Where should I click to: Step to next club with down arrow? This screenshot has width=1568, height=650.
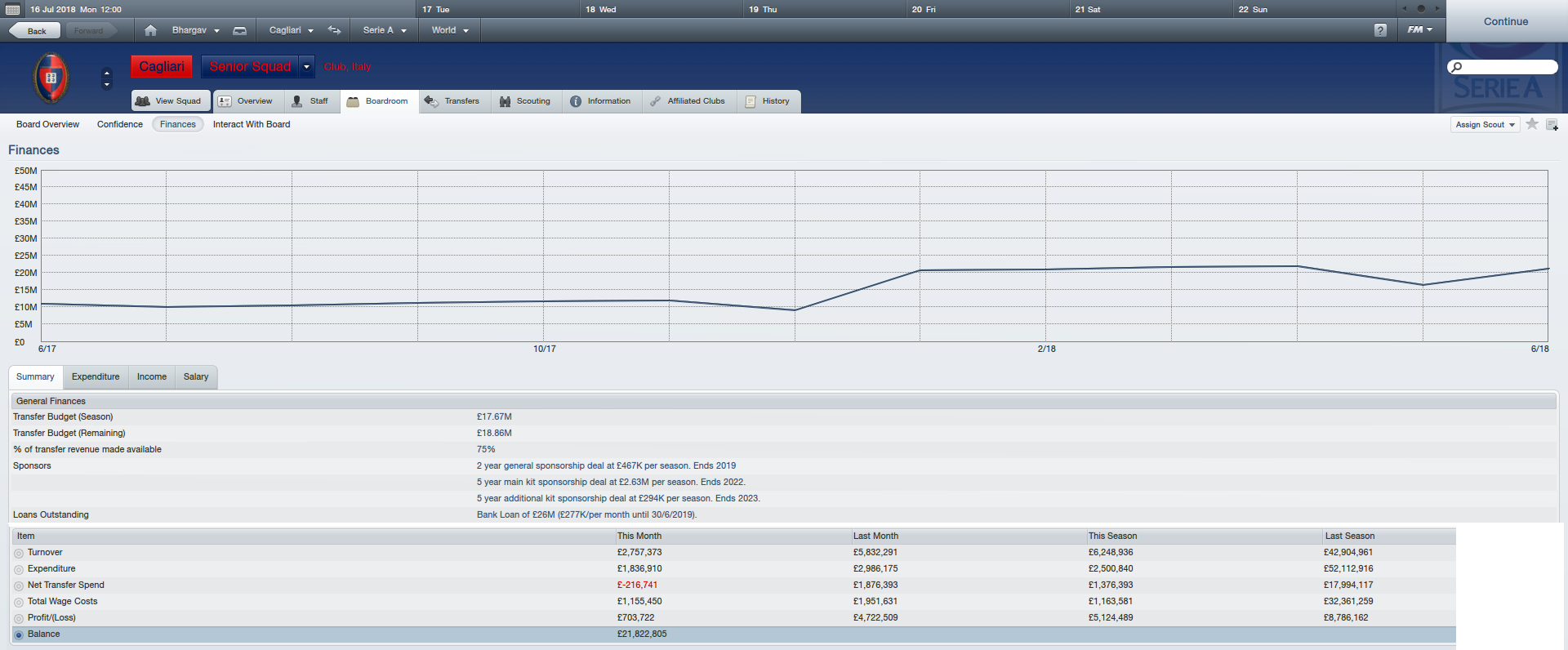[107, 84]
